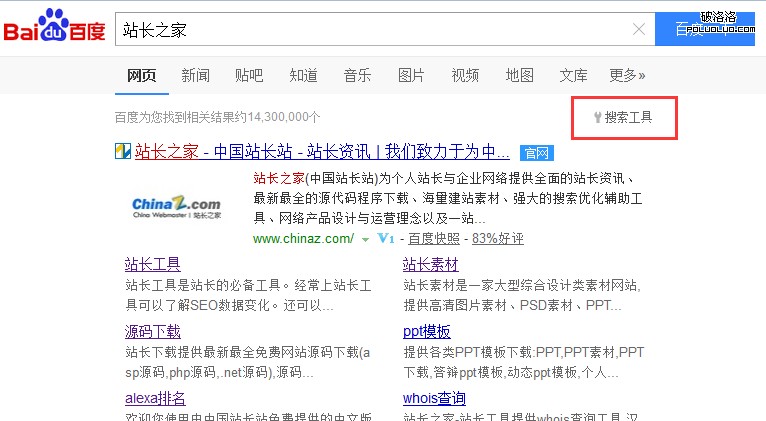
Task: Go to the 地图 tab
Action: pyautogui.click(x=519, y=75)
